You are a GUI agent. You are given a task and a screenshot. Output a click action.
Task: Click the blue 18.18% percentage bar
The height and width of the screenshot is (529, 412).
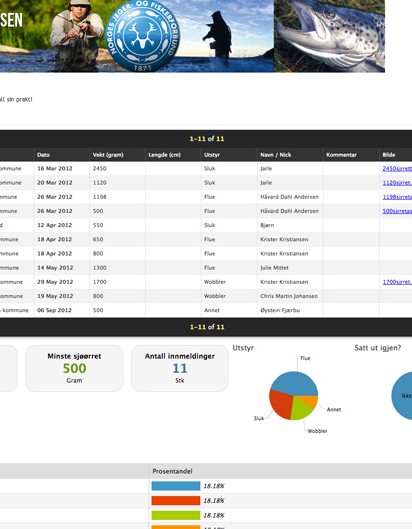click(x=176, y=486)
